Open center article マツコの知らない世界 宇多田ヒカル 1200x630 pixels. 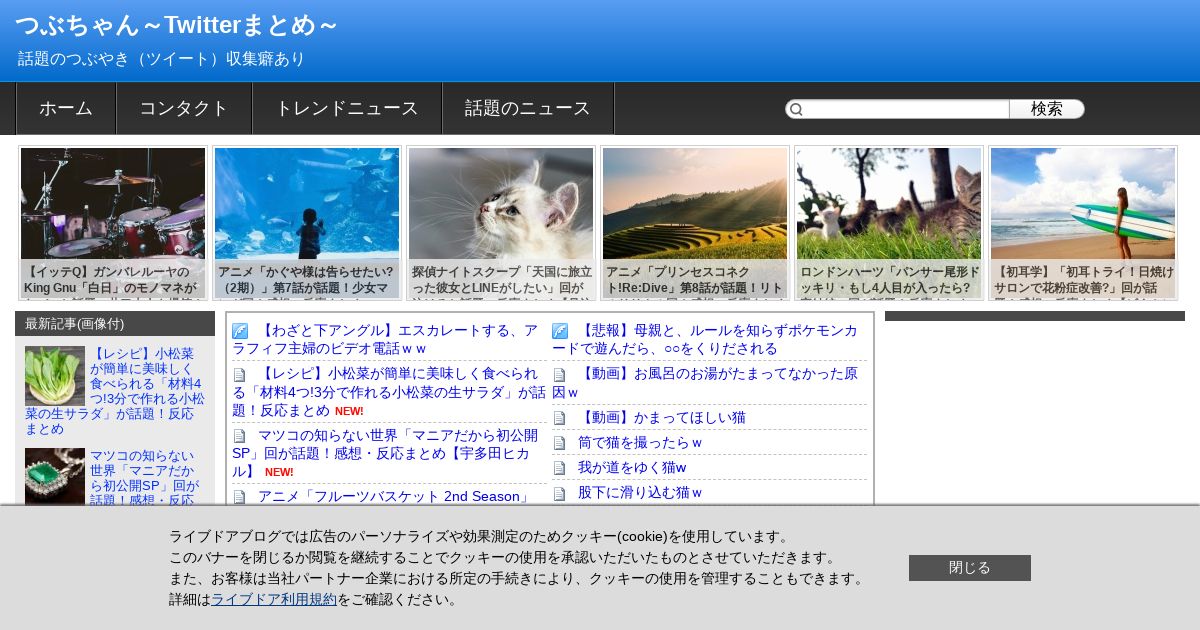pos(385,453)
